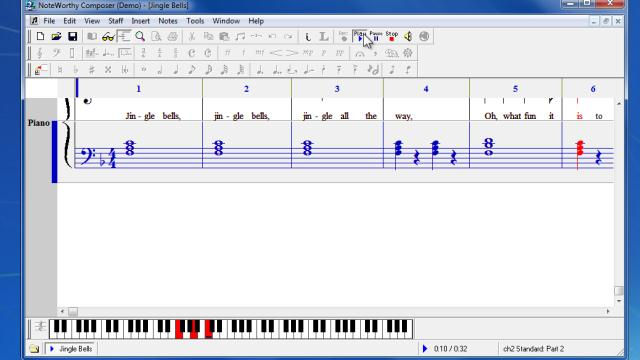Select the Jingle Bells song tab
The image size is (640, 360).
click(71, 349)
